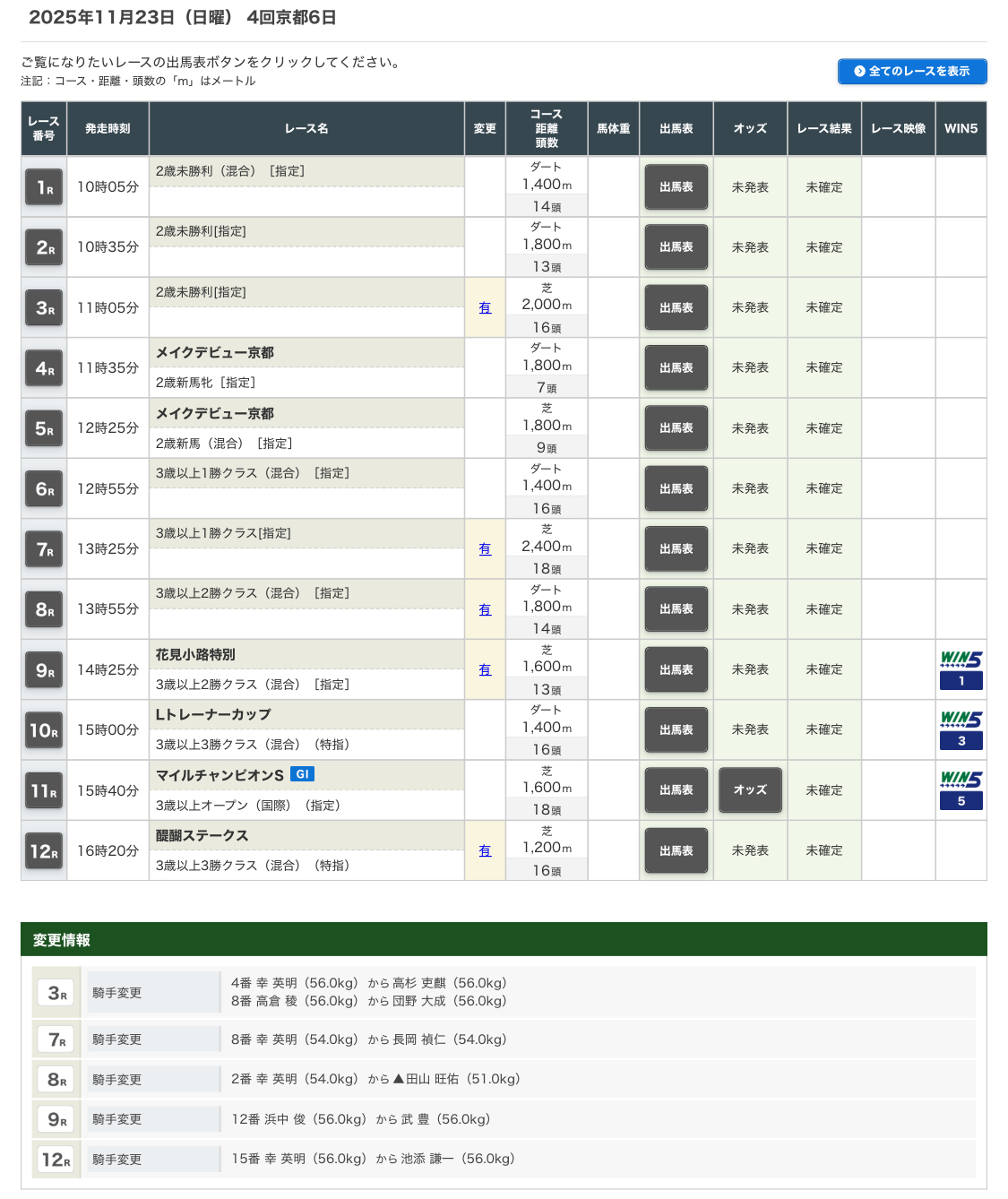Click the WIN5 leg 5 icon
The width and height of the screenshot is (1008, 1199).
tap(961, 790)
